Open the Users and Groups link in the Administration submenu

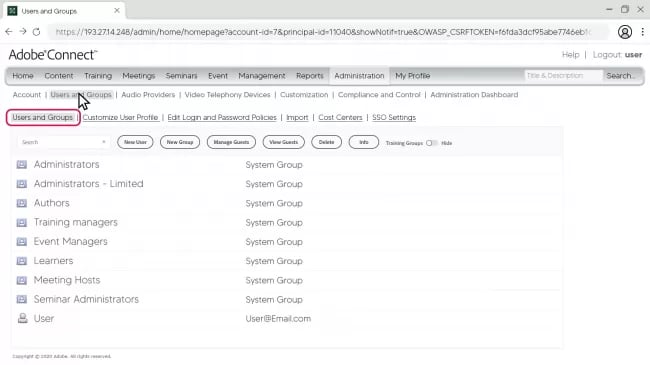tap(81, 95)
